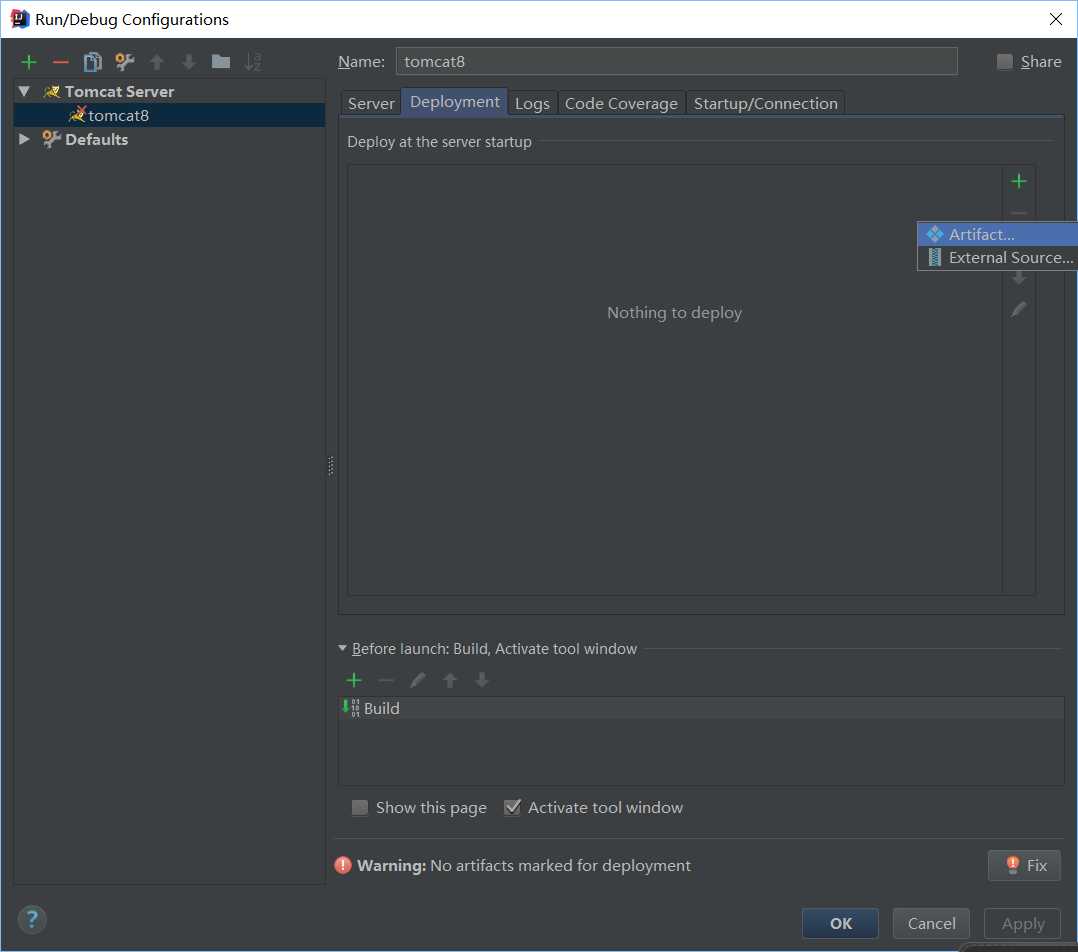This screenshot has width=1078, height=952.
Task: Move configuration up in the left toolbar
Action: coord(157,63)
